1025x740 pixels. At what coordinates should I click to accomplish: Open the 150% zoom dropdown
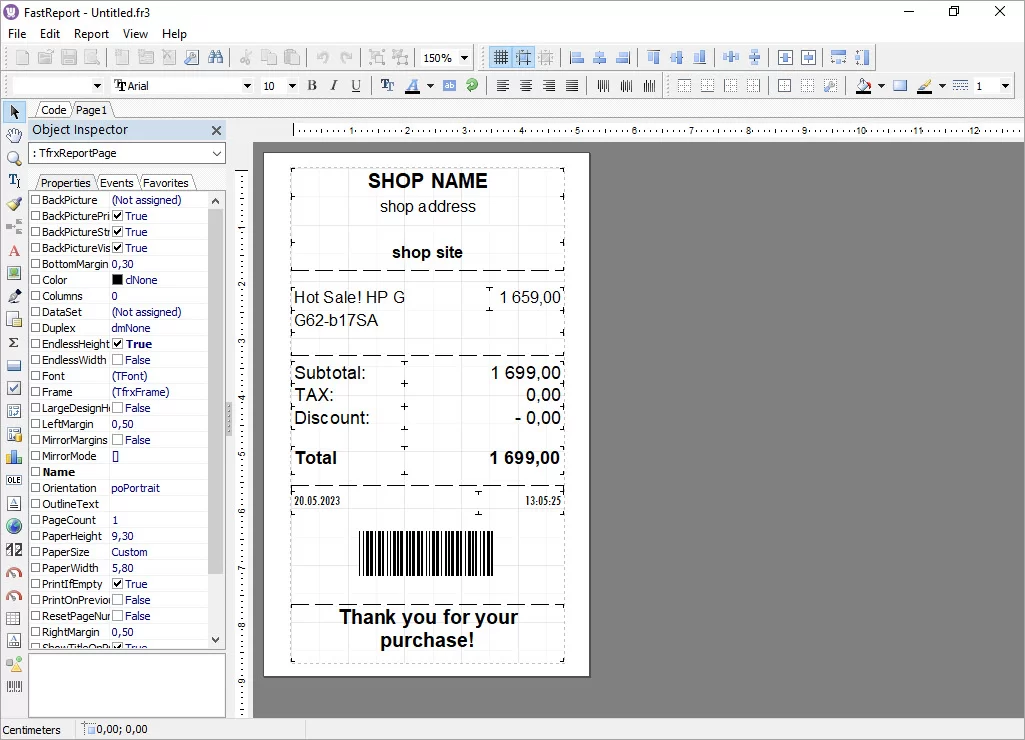click(466, 57)
